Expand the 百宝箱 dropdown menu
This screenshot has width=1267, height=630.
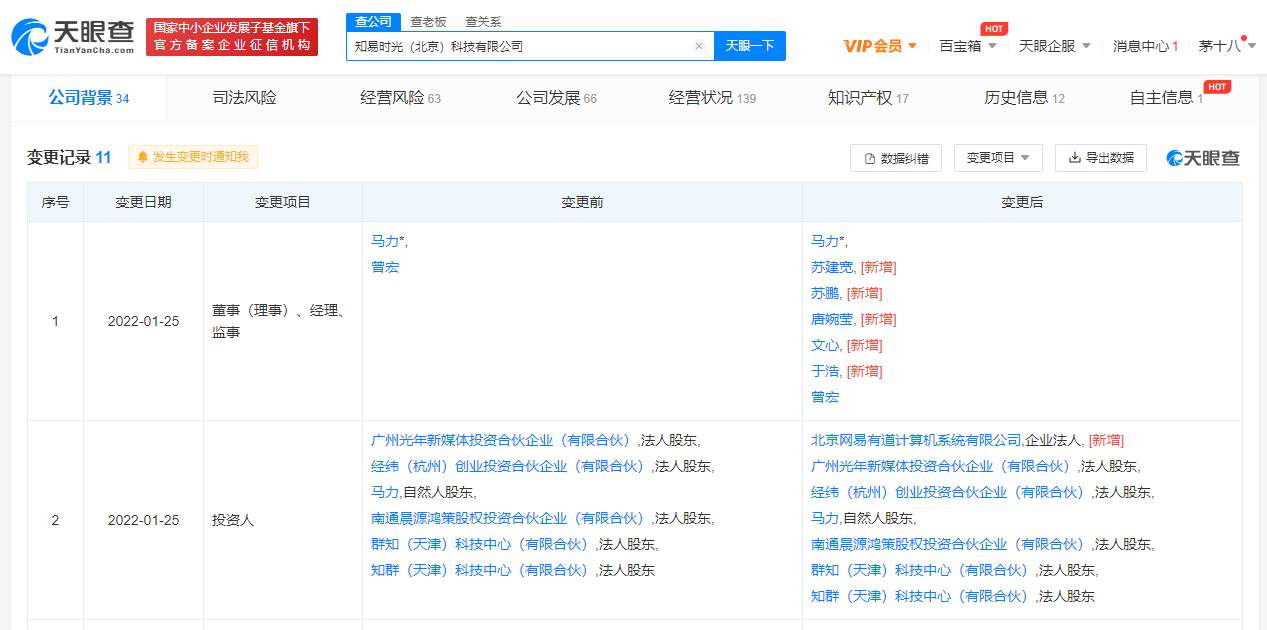click(x=967, y=46)
